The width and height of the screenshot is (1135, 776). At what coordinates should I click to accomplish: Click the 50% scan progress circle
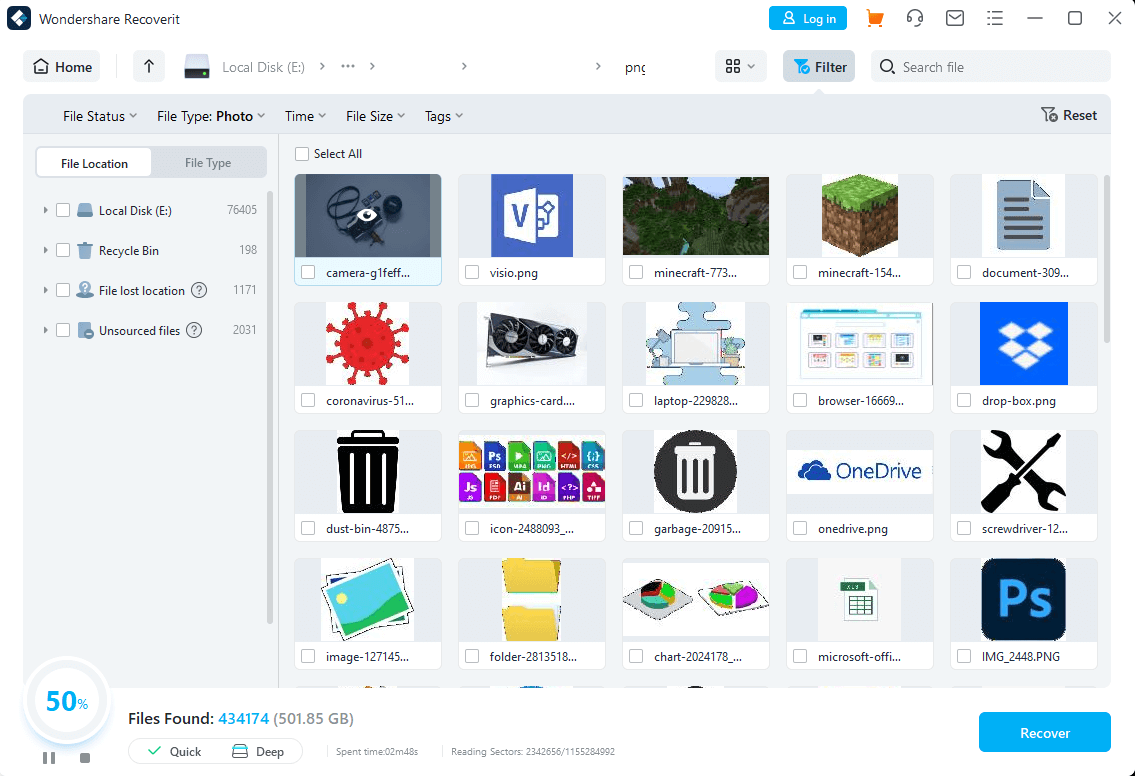[x=67, y=701]
